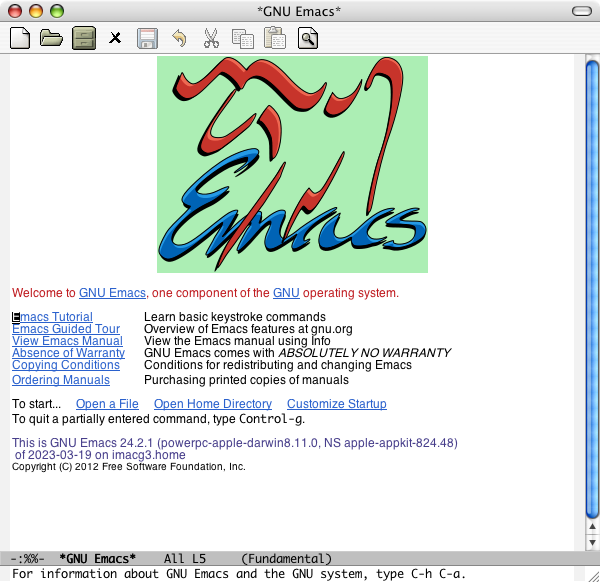Follow the GNU operating system link
600x583 pixels.
286,293
